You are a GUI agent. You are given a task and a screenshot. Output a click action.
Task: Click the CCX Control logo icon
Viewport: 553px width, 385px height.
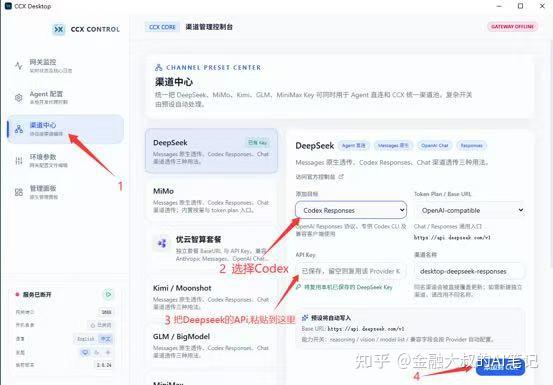click(59, 29)
